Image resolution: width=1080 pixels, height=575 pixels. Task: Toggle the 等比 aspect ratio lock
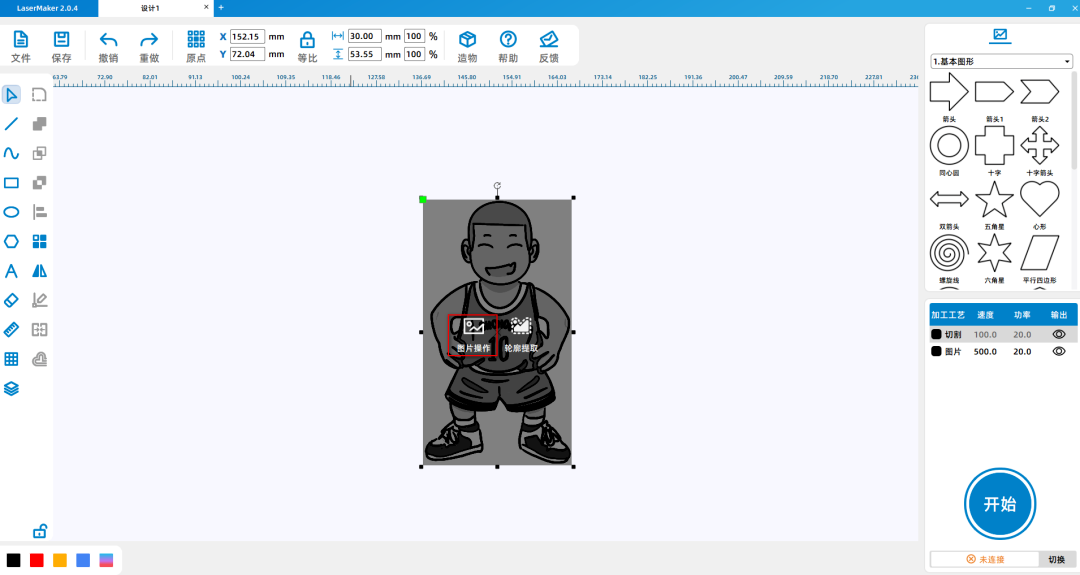coord(307,45)
